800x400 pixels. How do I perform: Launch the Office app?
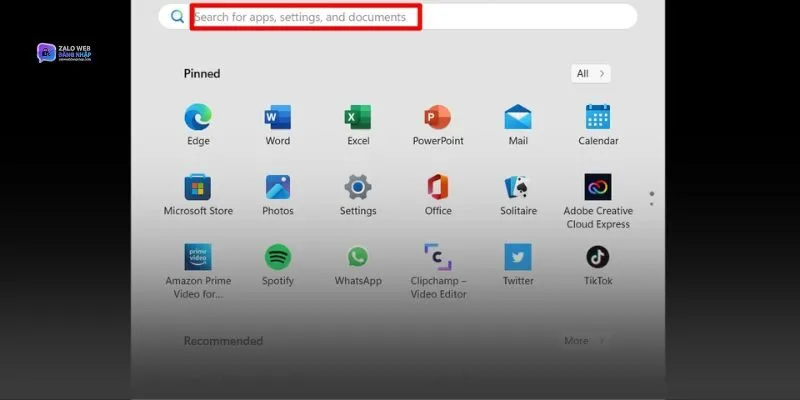[438, 188]
